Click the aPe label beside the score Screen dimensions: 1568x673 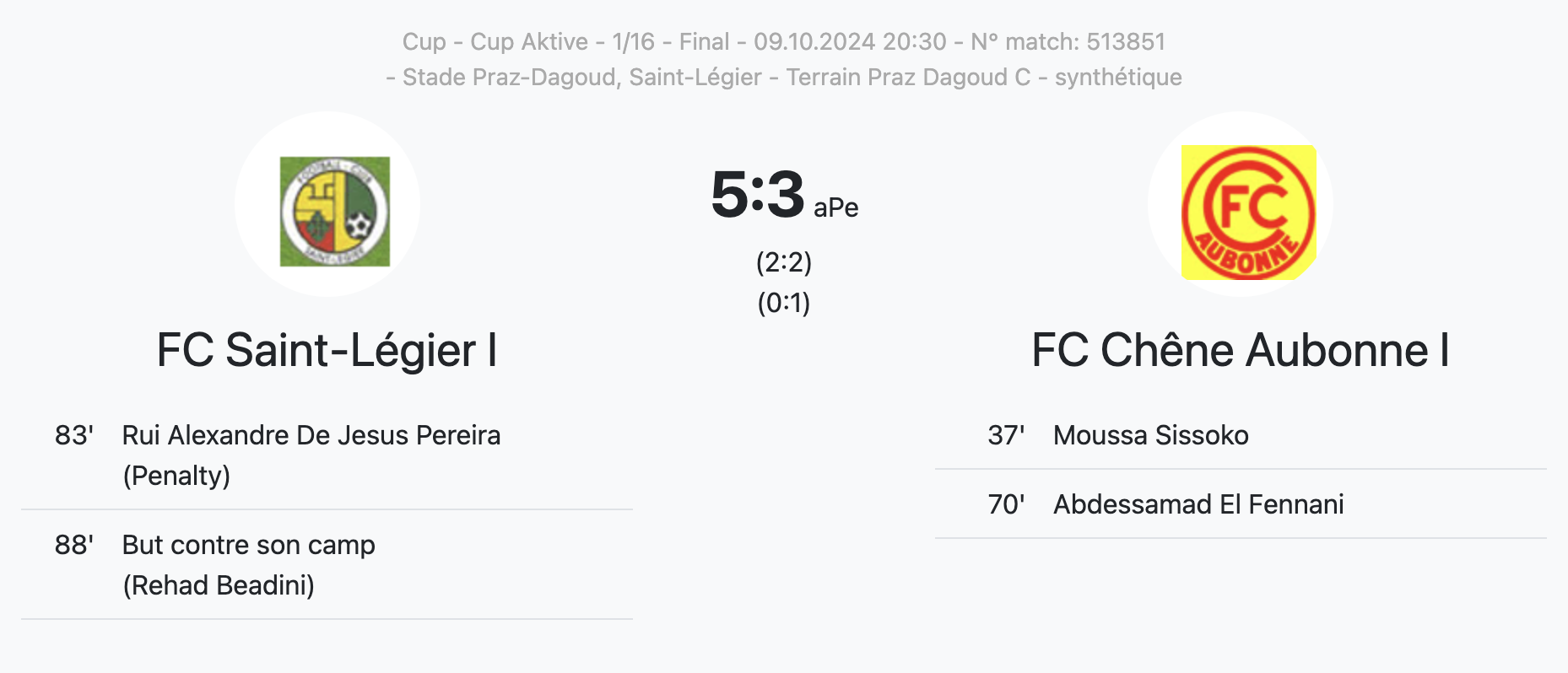pos(835,207)
